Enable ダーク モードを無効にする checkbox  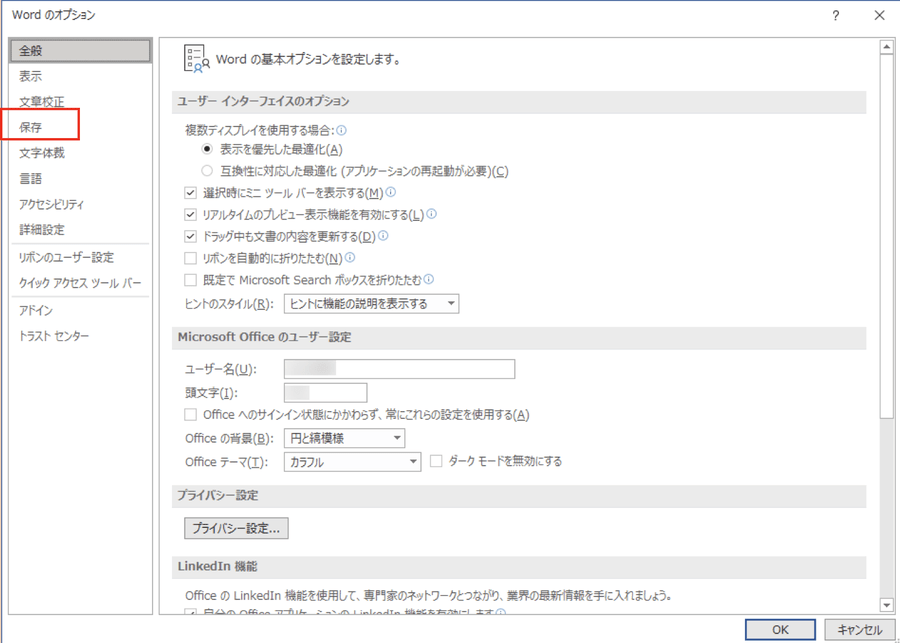[x=436, y=461]
